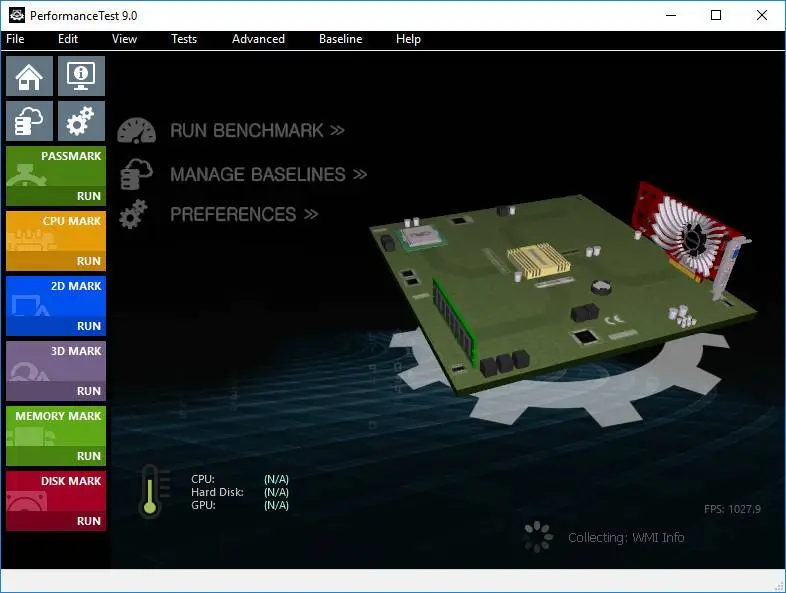This screenshot has width=786, height=593.
Task: Click the loading spinner near Collecting
Action: 538,537
